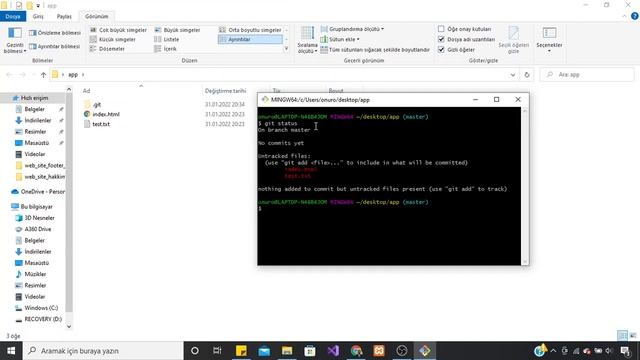Viewport: 640px width, 360px height.
Task: Sort files by Değiştirme tarihi column
Action: coord(225,91)
